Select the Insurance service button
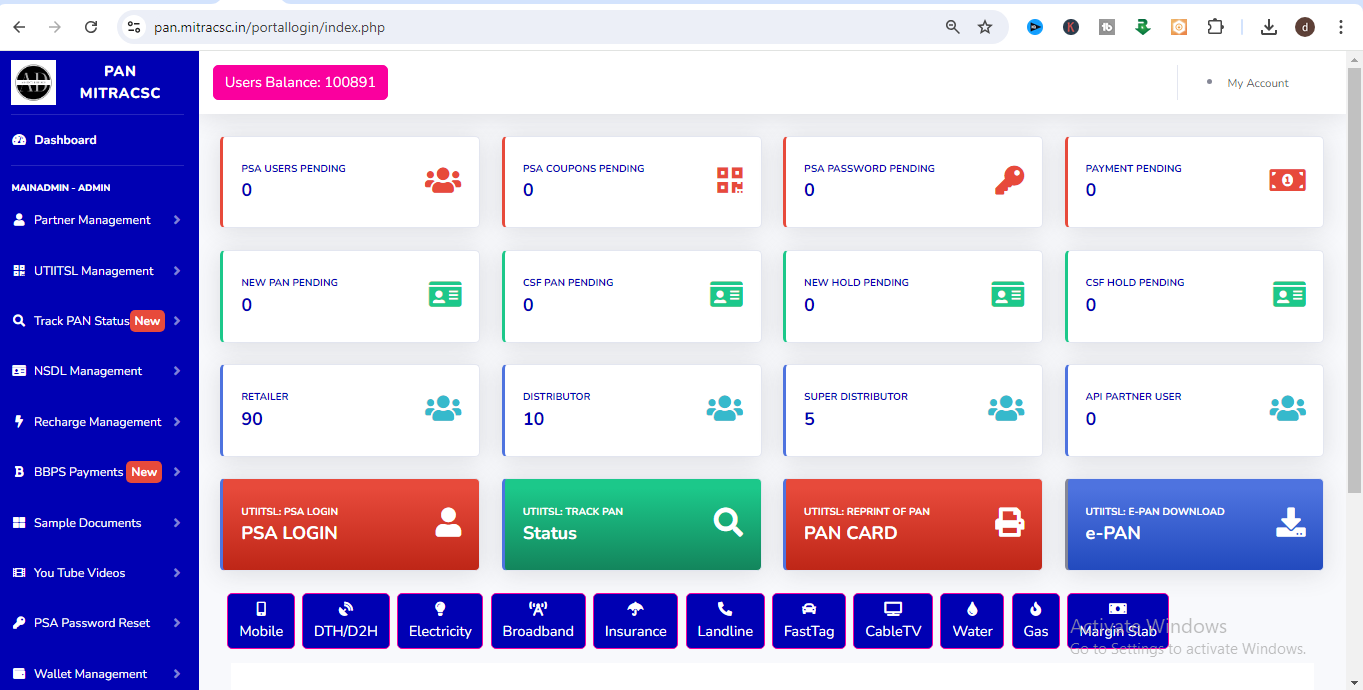The height and width of the screenshot is (690, 1363). pos(635,621)
